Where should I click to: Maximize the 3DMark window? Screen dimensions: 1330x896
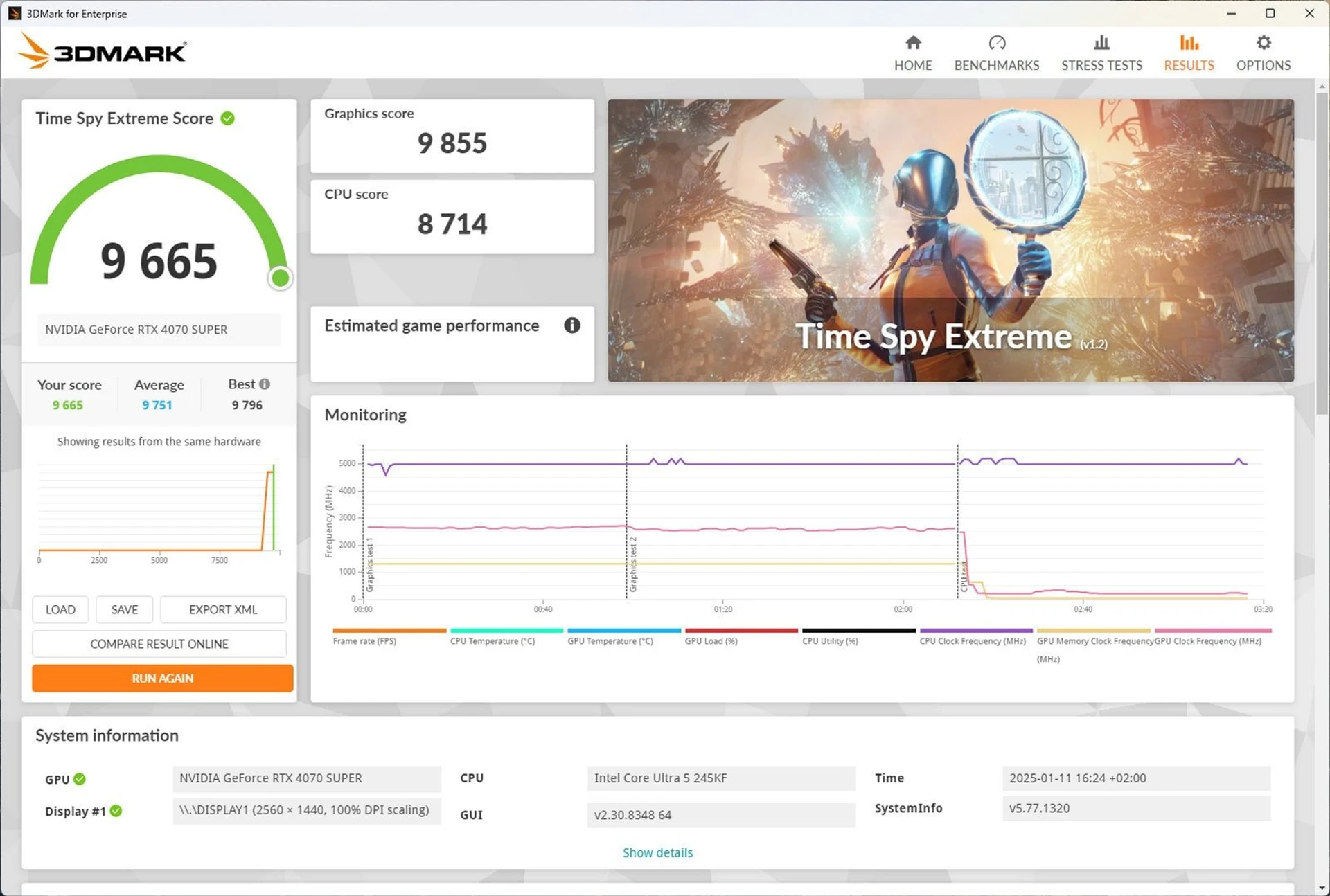pos(1270,13)
